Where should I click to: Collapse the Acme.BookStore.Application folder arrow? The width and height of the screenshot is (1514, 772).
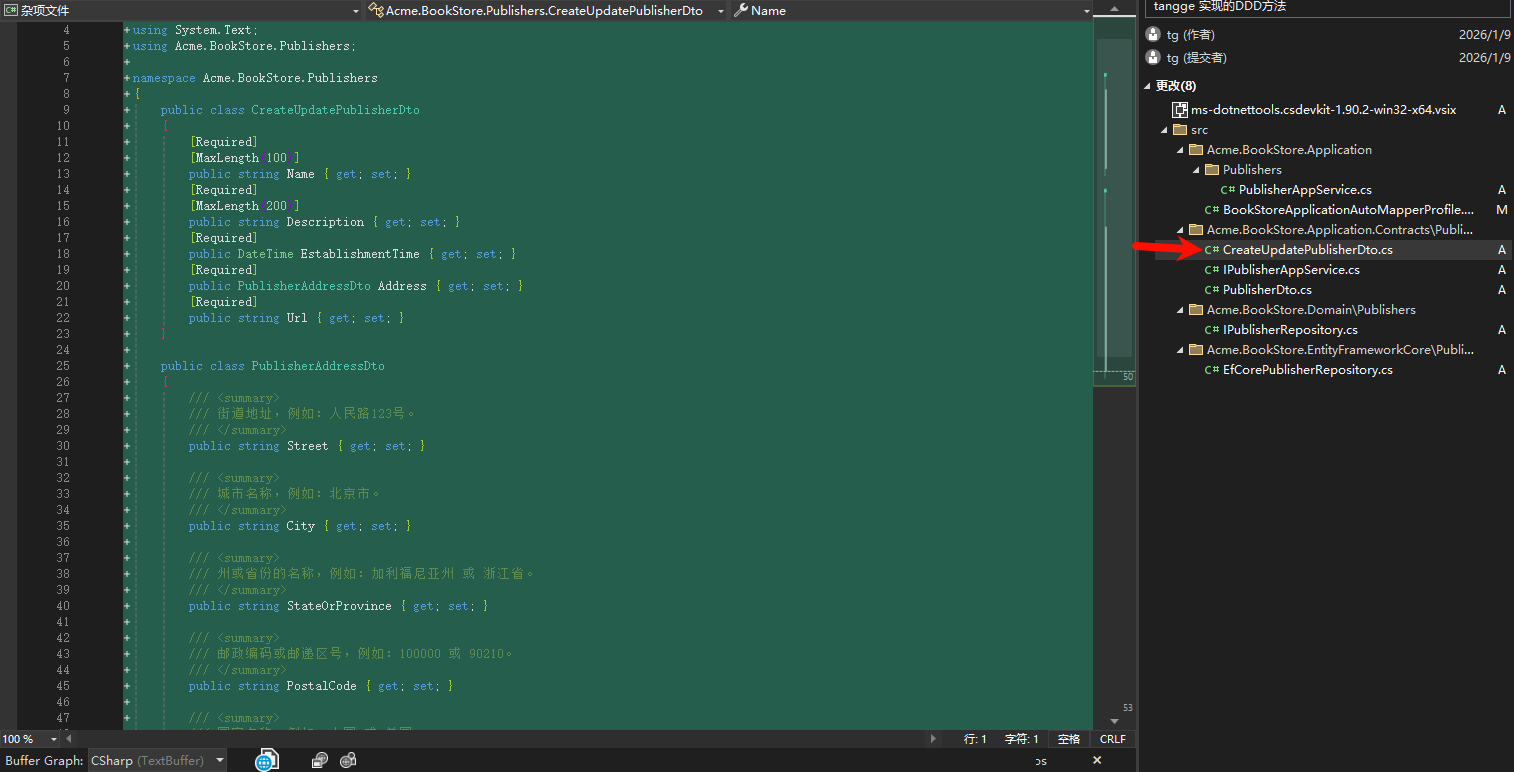[1180, 150]
